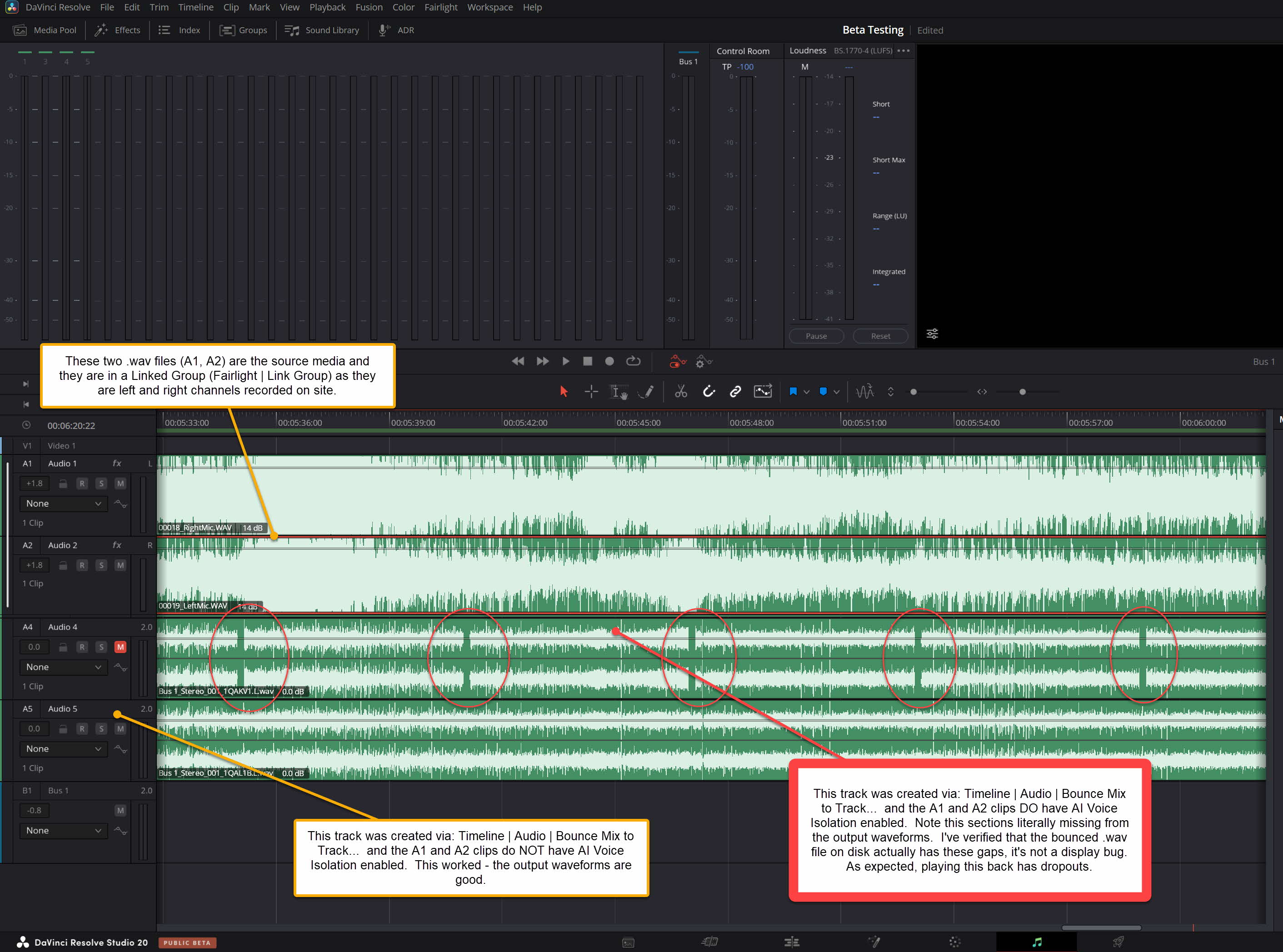Arm record on Audio 5 track
The image size is (1283, 952).
click(82, 728)
